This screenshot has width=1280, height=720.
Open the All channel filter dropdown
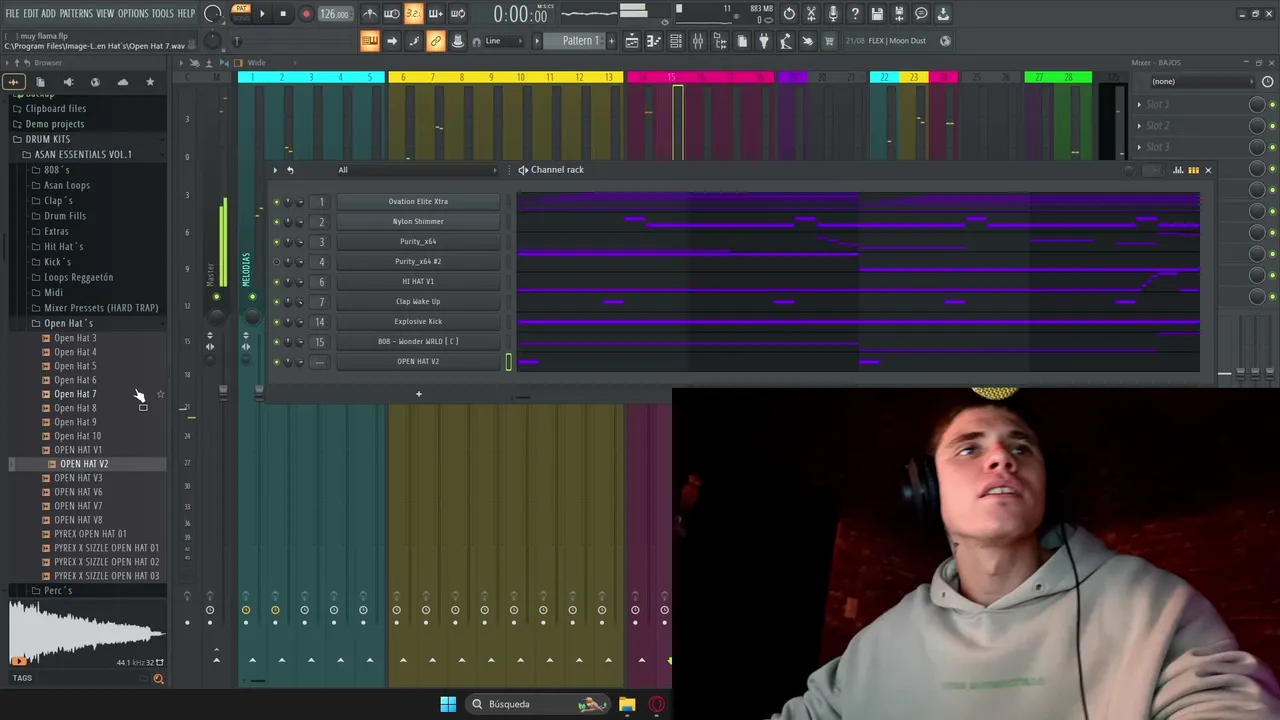(417, 170)
